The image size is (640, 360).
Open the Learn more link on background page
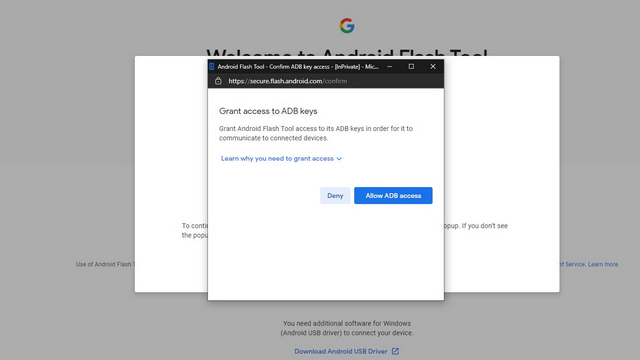[x=603, y=264]
